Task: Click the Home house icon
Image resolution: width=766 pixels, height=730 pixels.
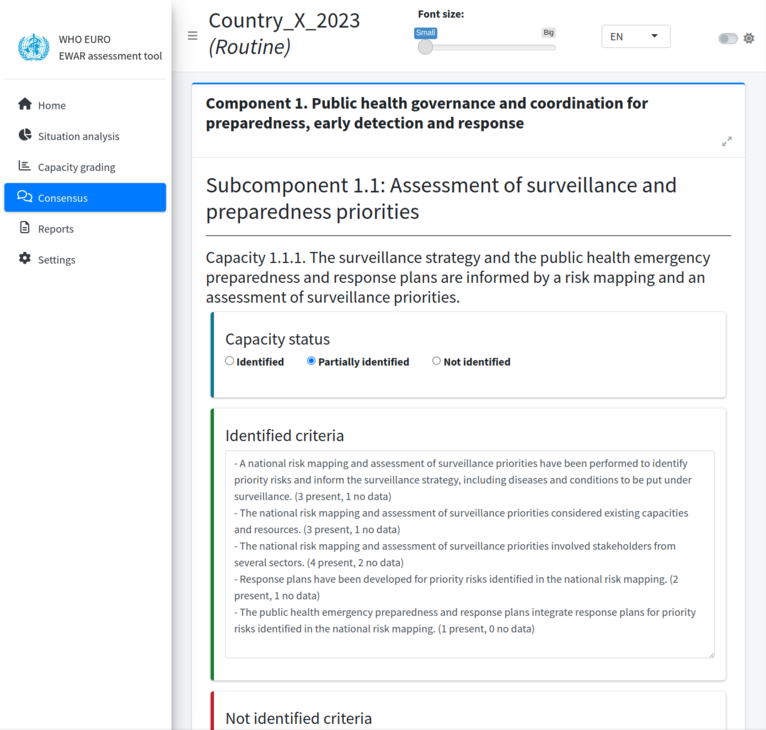Action: pos(25,104)
